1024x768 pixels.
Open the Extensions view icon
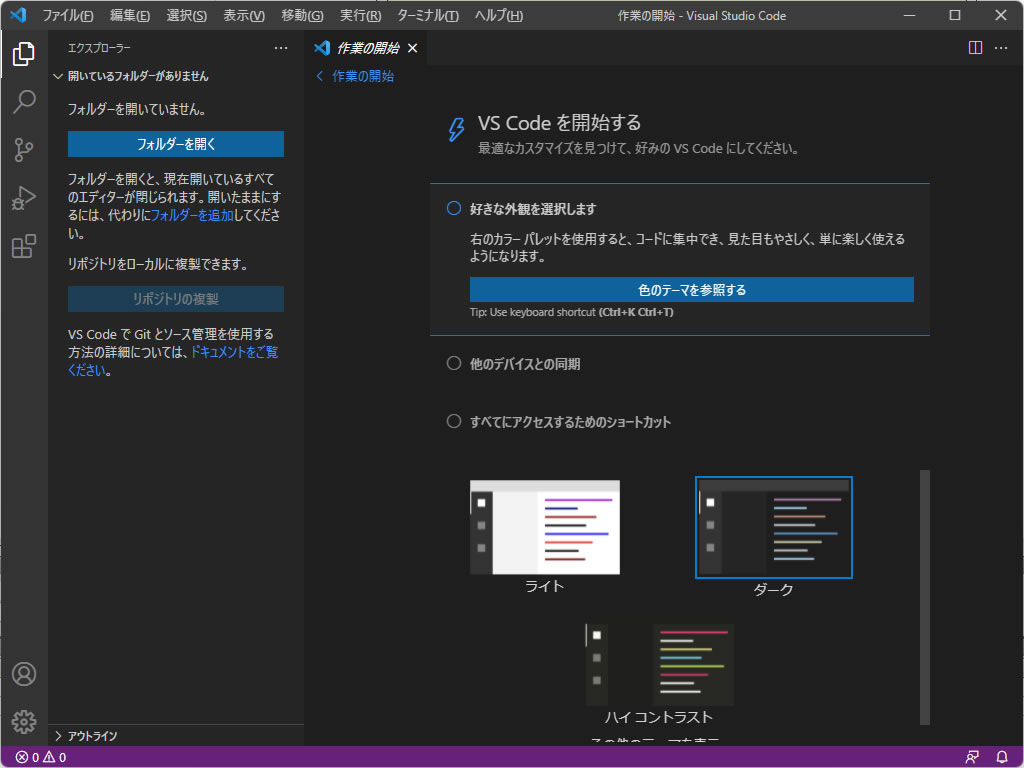(24, 246)
